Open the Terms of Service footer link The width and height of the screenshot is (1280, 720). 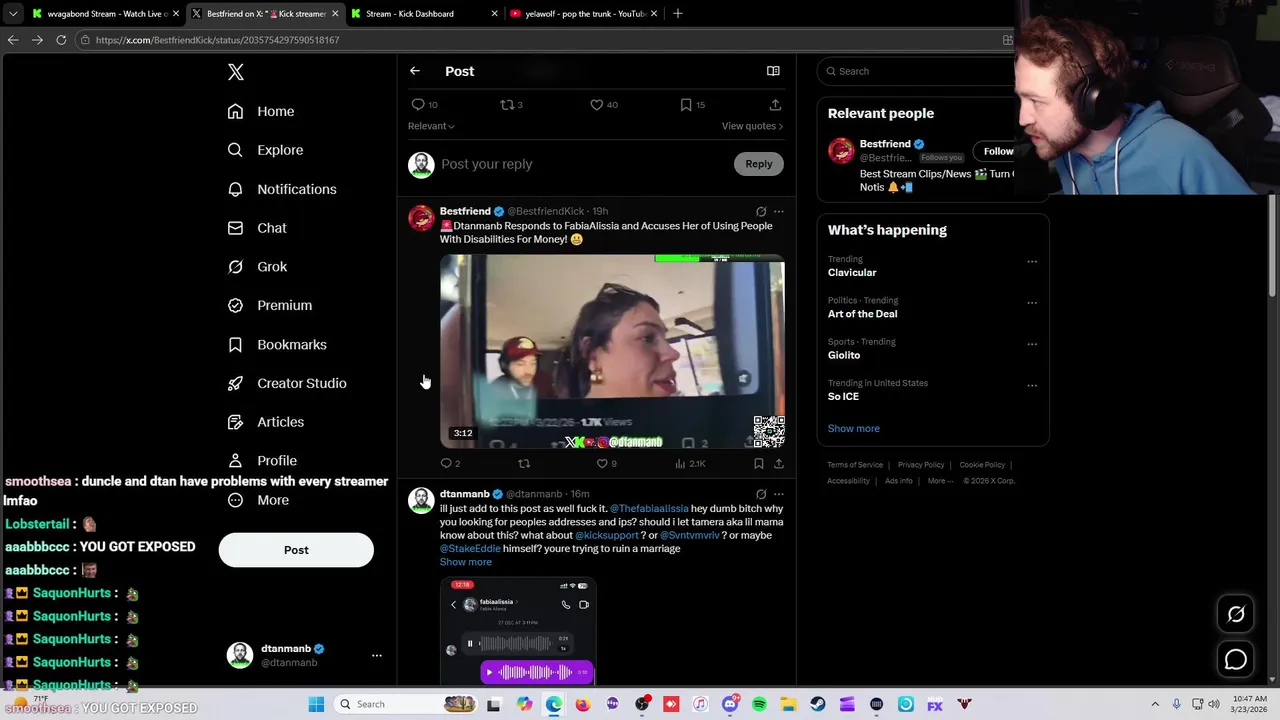click(x=855, y=465)
